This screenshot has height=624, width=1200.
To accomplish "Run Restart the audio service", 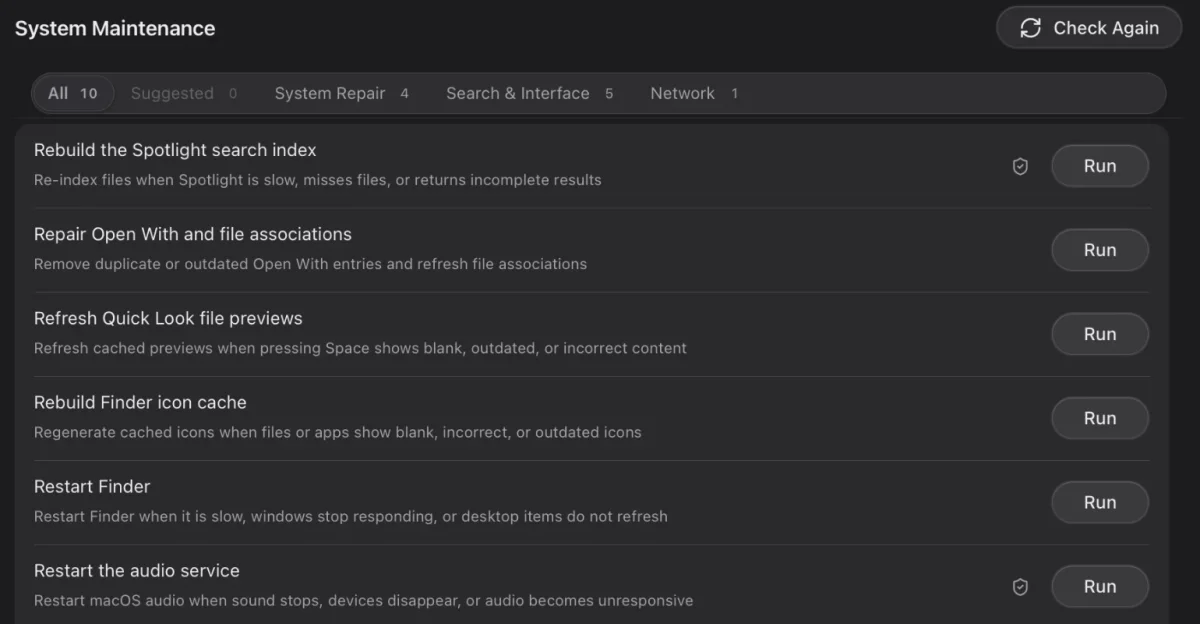I will point(1100,586).
